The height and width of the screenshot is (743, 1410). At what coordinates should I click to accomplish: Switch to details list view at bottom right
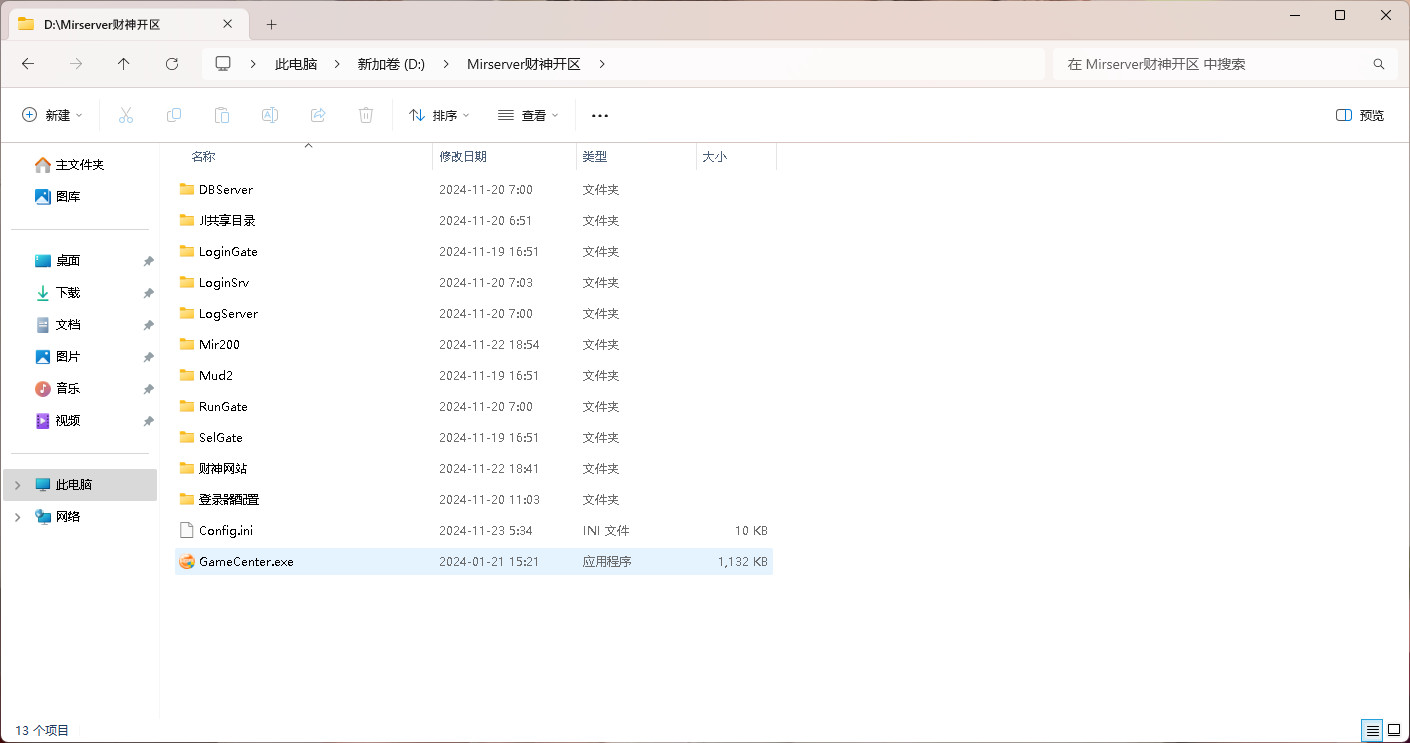[1371, 730]
